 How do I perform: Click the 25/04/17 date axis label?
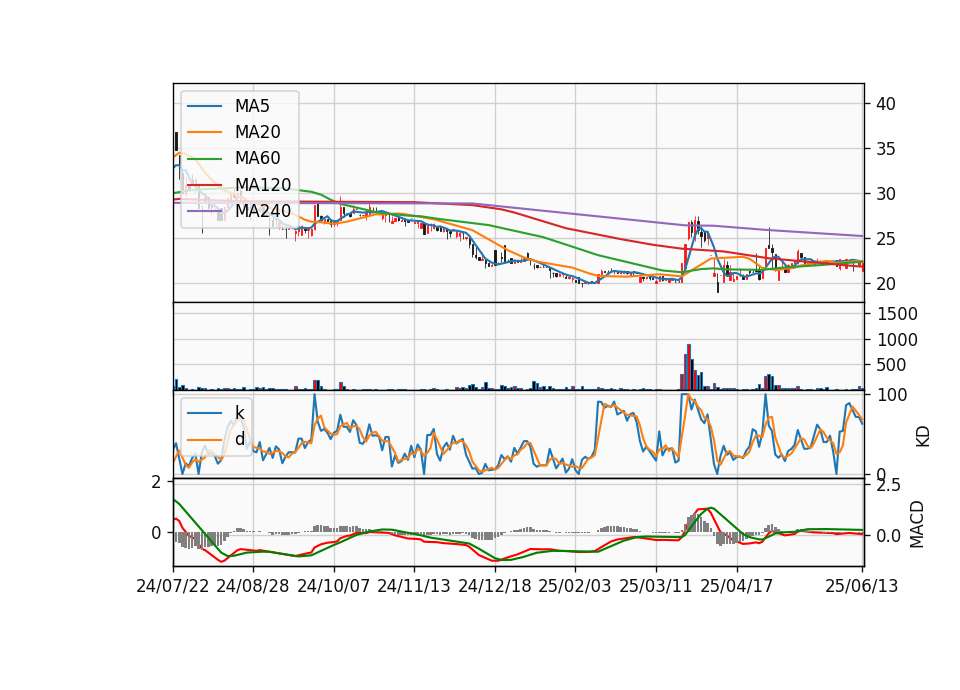(737, 586)
